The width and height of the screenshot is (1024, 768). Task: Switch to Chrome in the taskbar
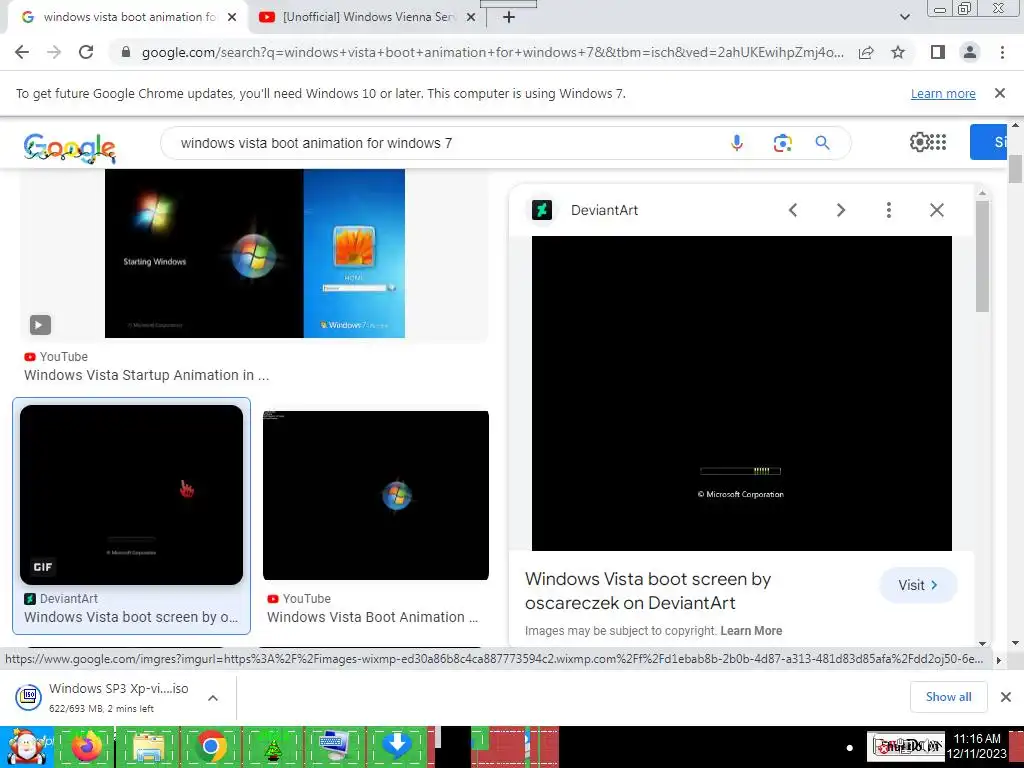(210, 747)
